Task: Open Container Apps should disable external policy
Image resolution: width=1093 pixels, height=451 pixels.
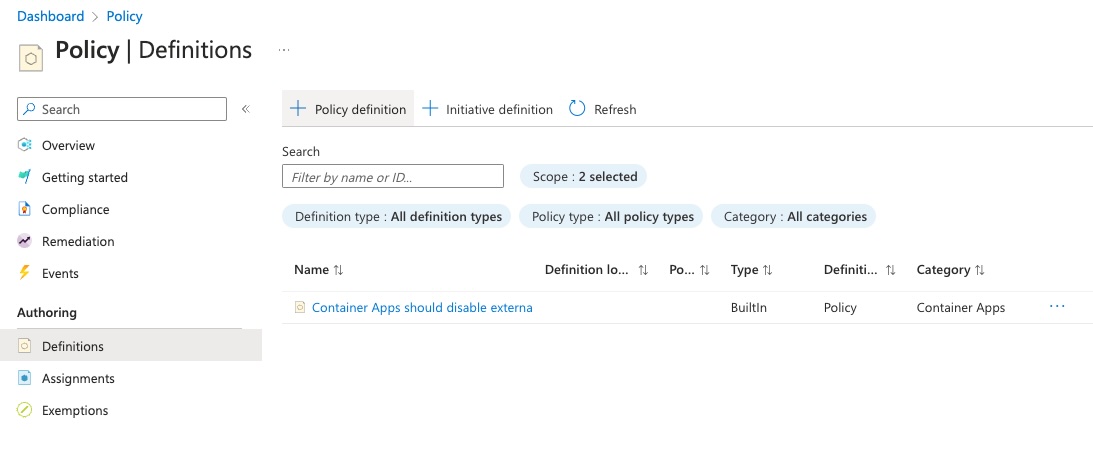Action: (422, 307)
